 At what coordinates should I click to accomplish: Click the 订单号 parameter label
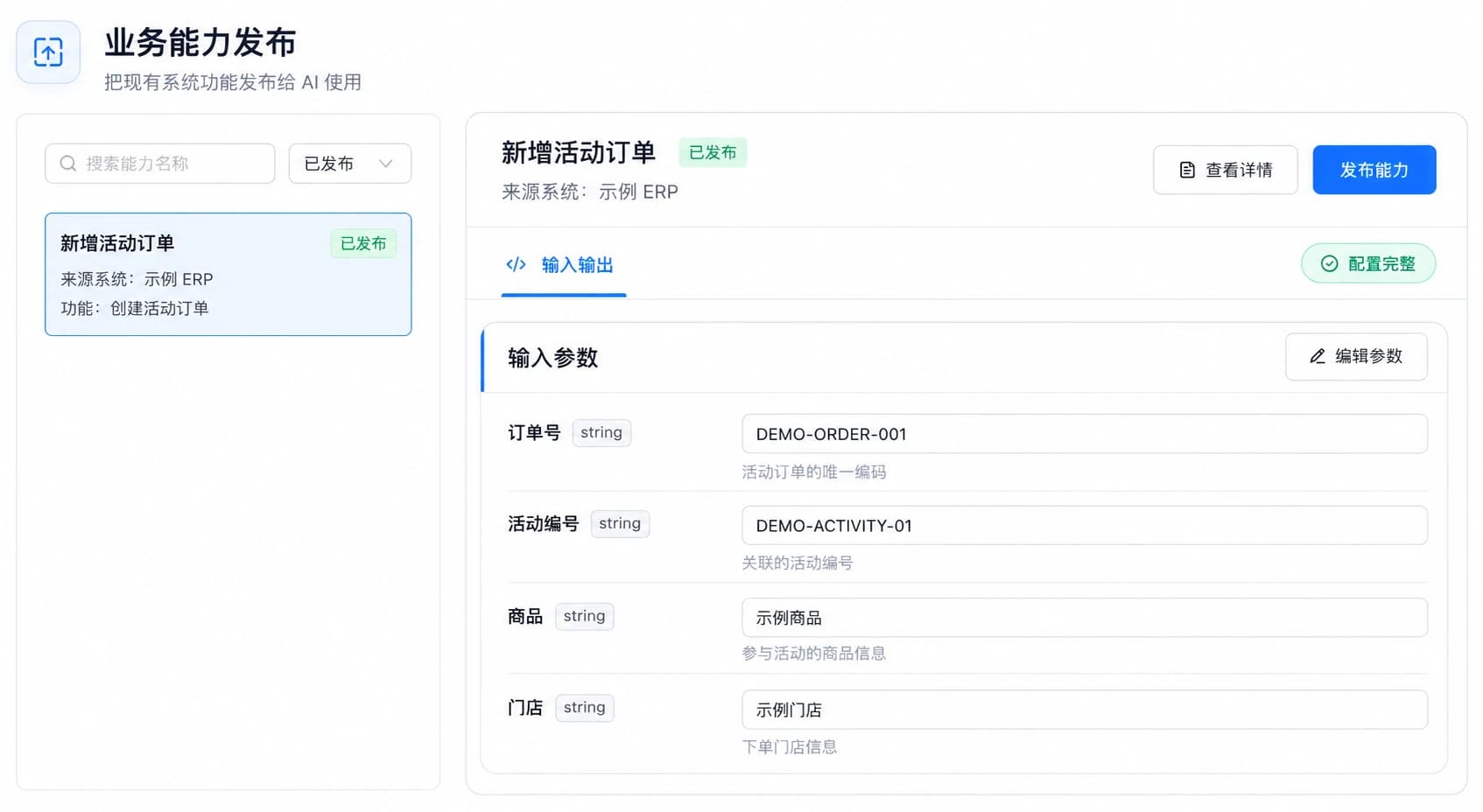pos(534,432)
